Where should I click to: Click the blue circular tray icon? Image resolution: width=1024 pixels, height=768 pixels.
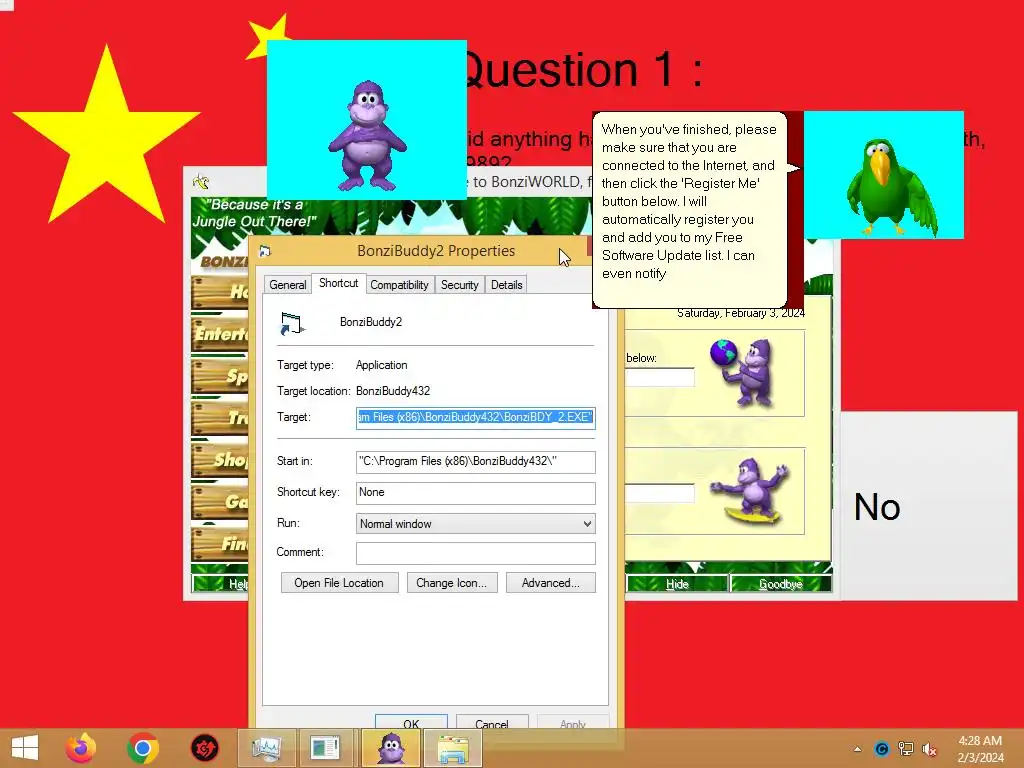click(x=882, y=749)
